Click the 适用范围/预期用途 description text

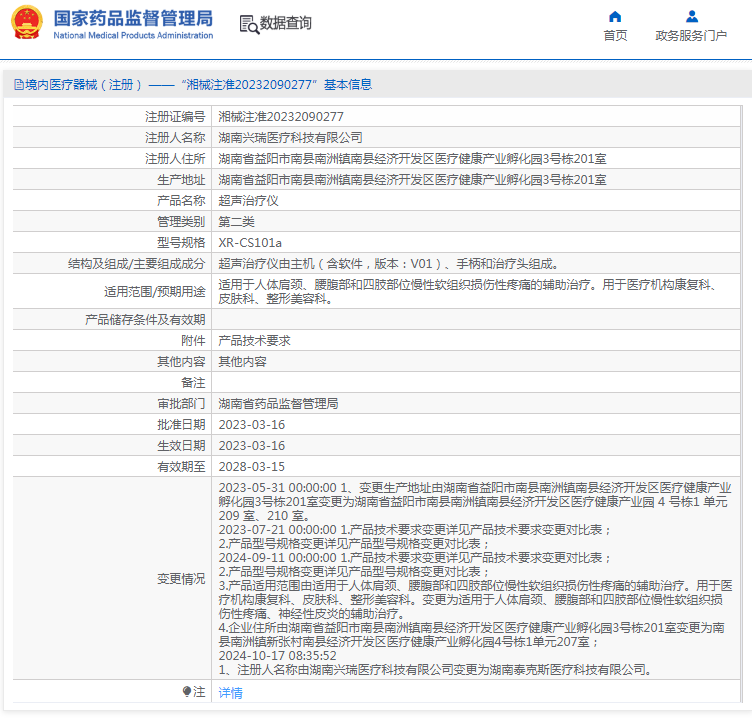click(468, 292)
